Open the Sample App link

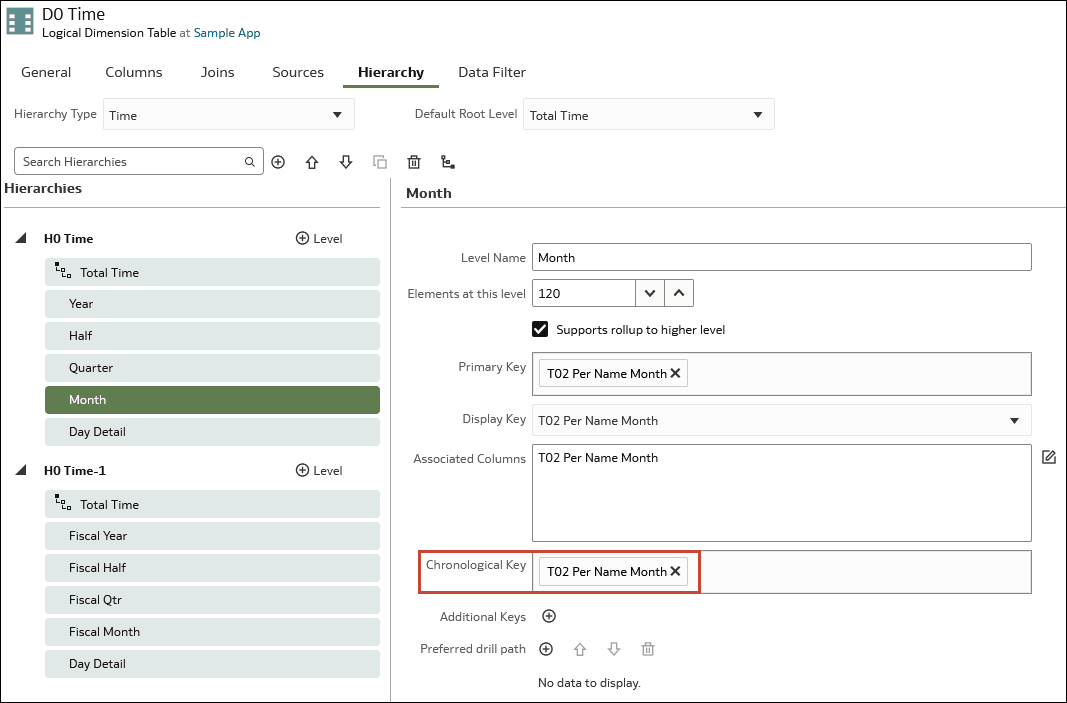tap(227, 33)
